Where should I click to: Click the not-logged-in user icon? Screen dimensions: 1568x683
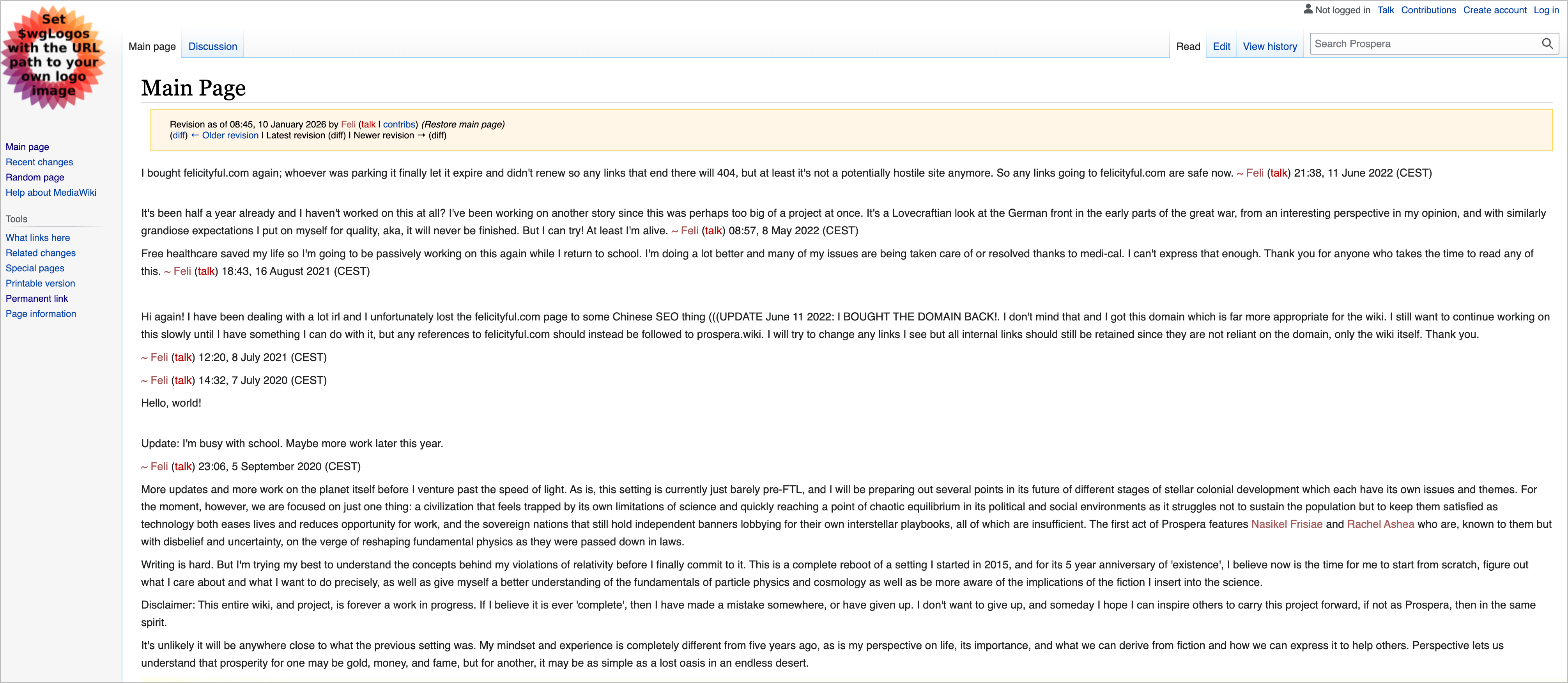click(x=1308, y=9)
